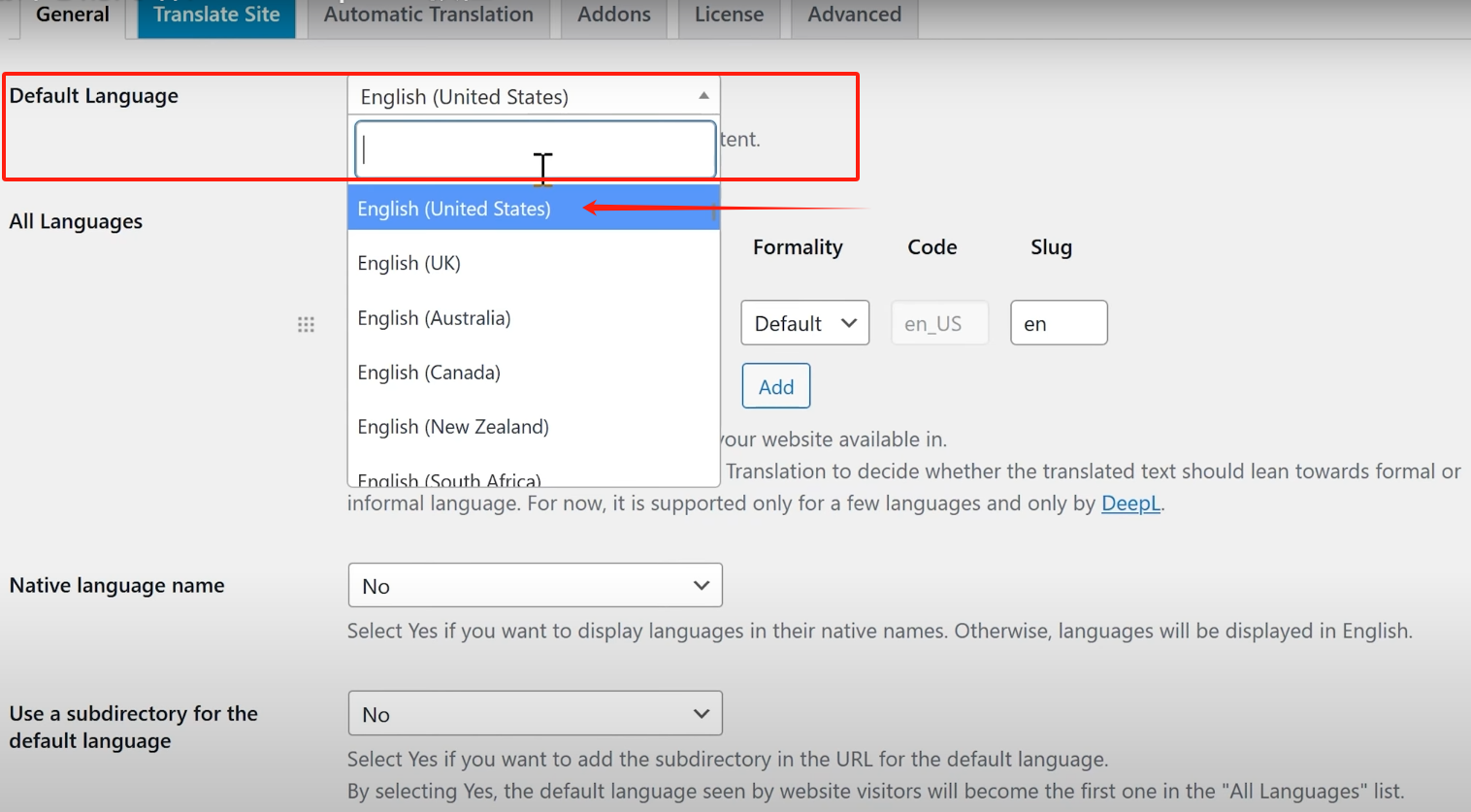
Task: Click the language search input field
Action: [535, 149]
